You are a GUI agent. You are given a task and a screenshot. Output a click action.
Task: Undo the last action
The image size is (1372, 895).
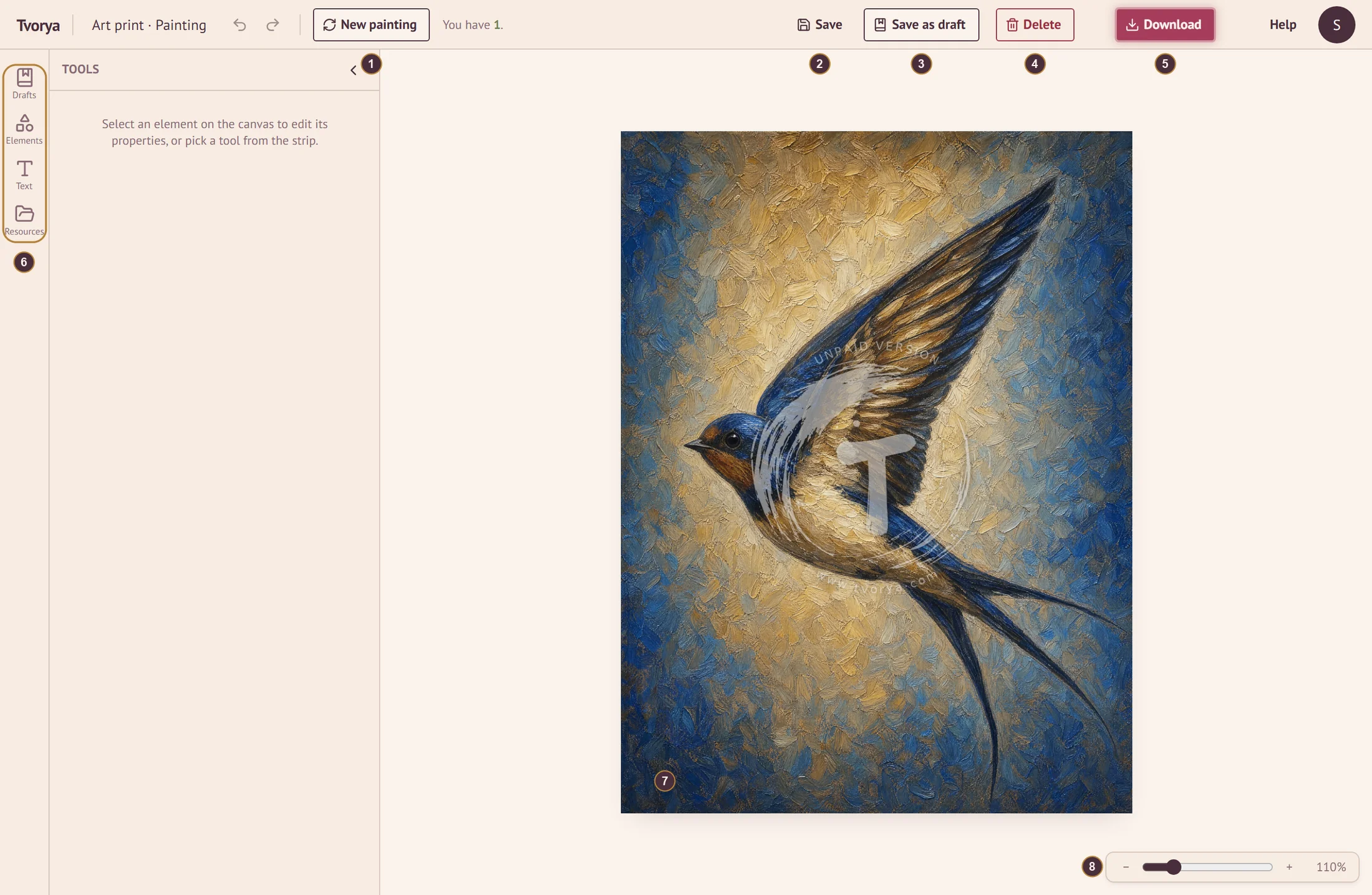239,25
